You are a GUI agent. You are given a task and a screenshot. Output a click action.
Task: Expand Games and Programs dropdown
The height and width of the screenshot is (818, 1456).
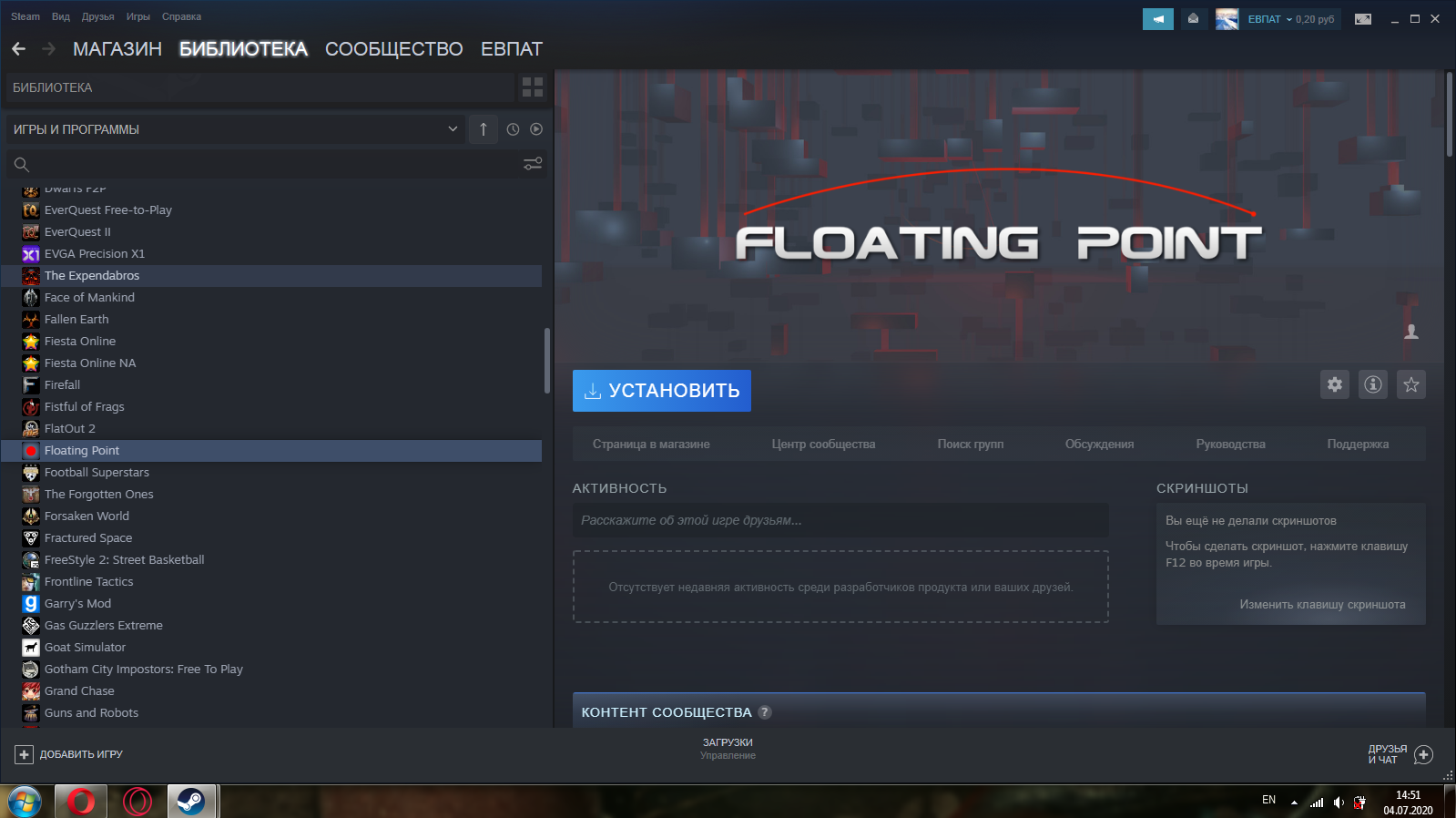(237, 129)
